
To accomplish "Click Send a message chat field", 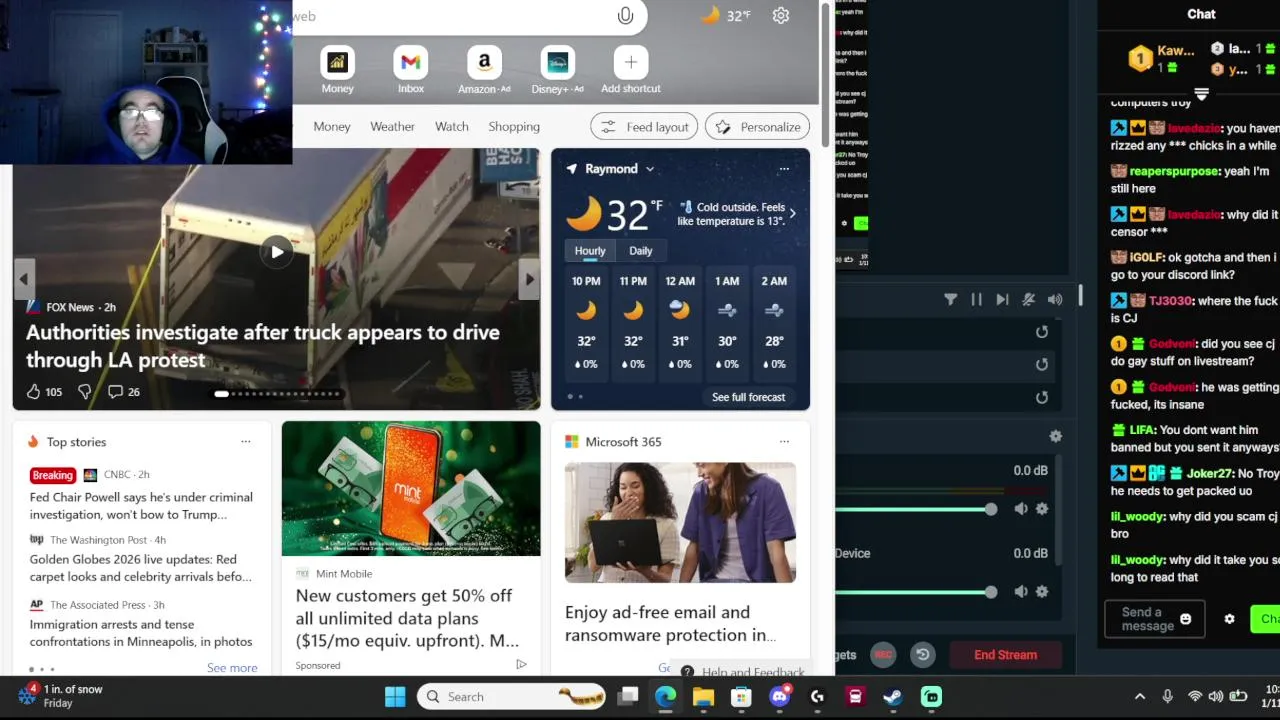I will [x=1154, y=619].
